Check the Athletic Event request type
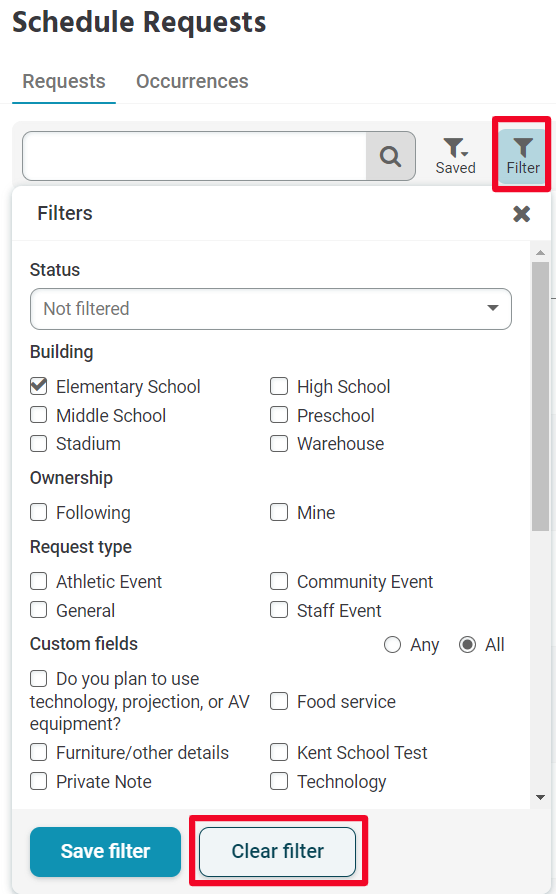Viewport: 556px width, 894px height. point(39,581)
